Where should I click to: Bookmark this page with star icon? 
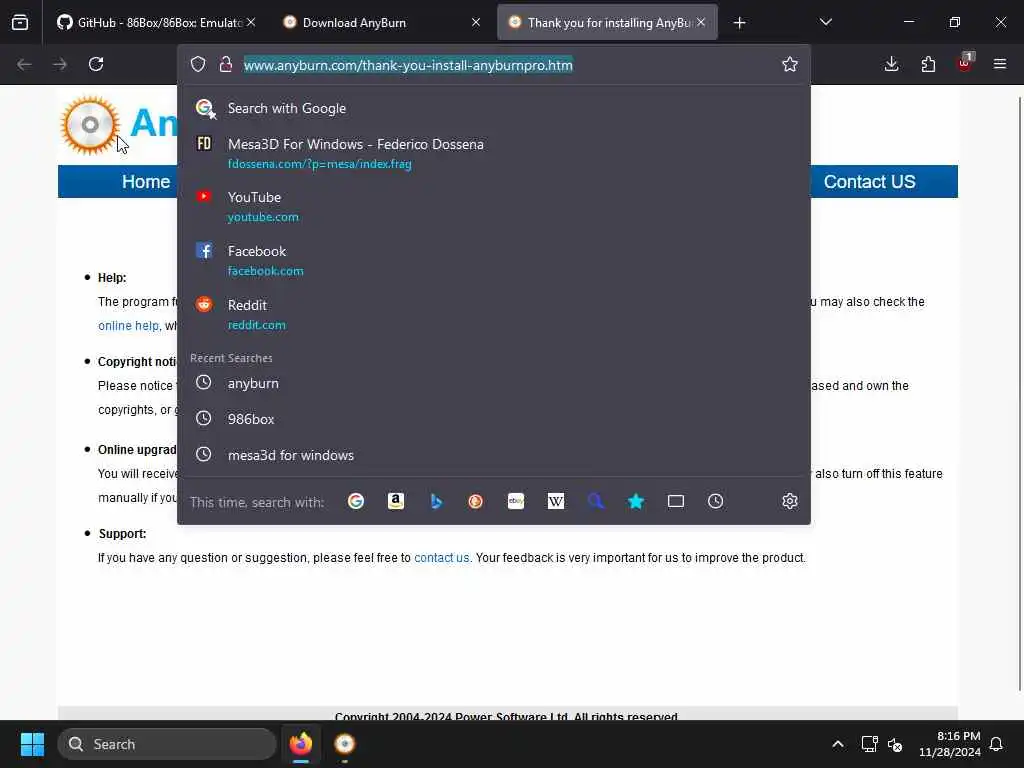(x=790, y=64)
